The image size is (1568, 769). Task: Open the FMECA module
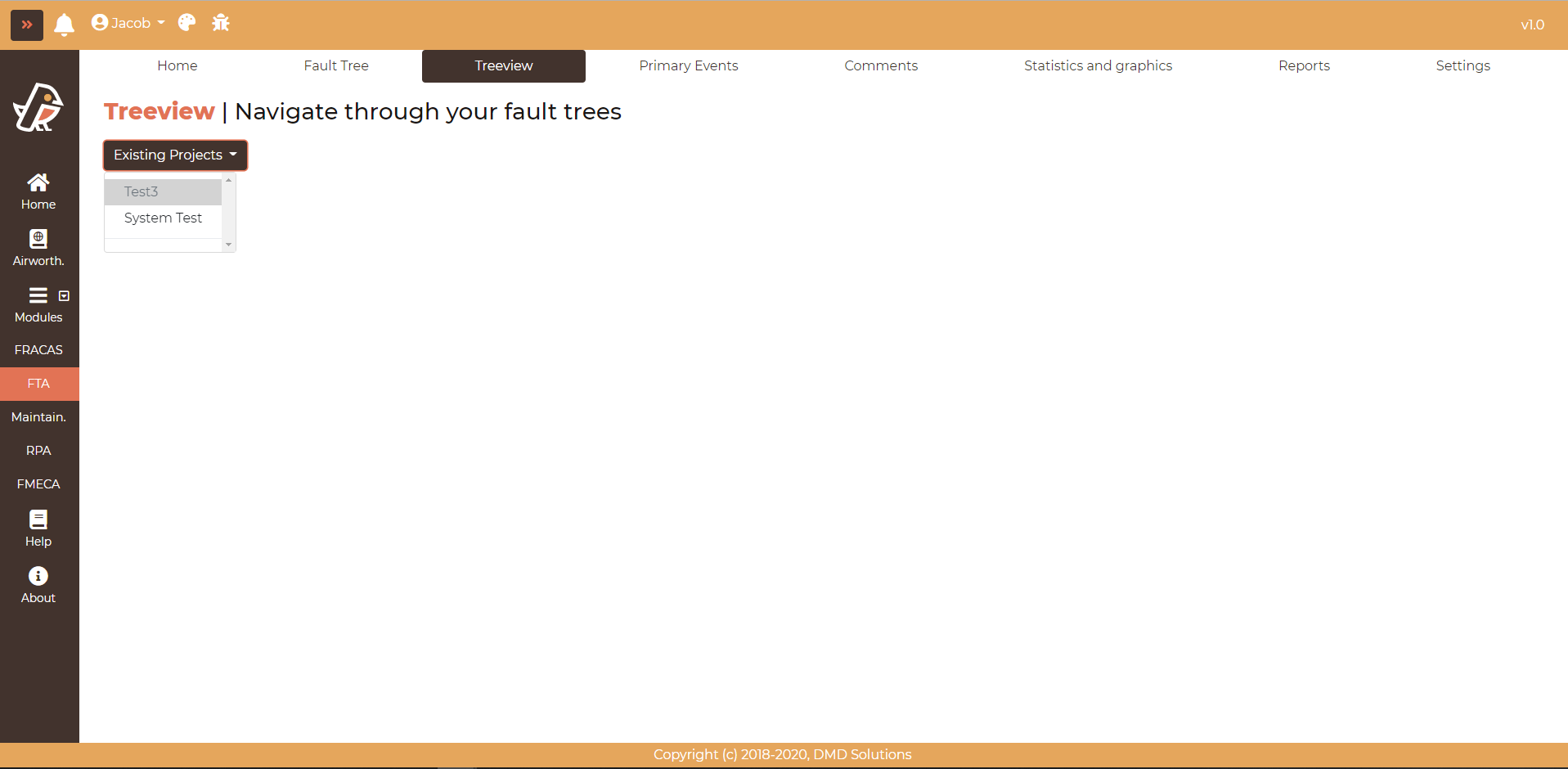click(38, 484)
